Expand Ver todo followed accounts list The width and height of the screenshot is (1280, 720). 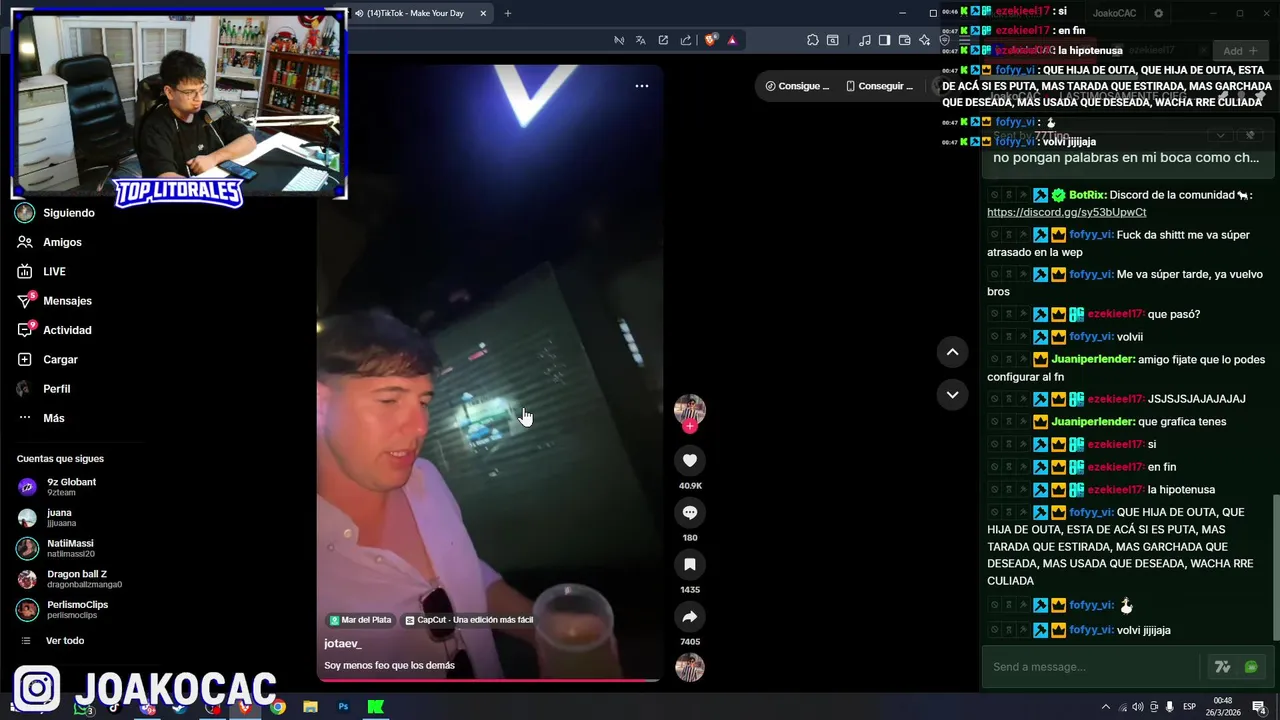64,640
